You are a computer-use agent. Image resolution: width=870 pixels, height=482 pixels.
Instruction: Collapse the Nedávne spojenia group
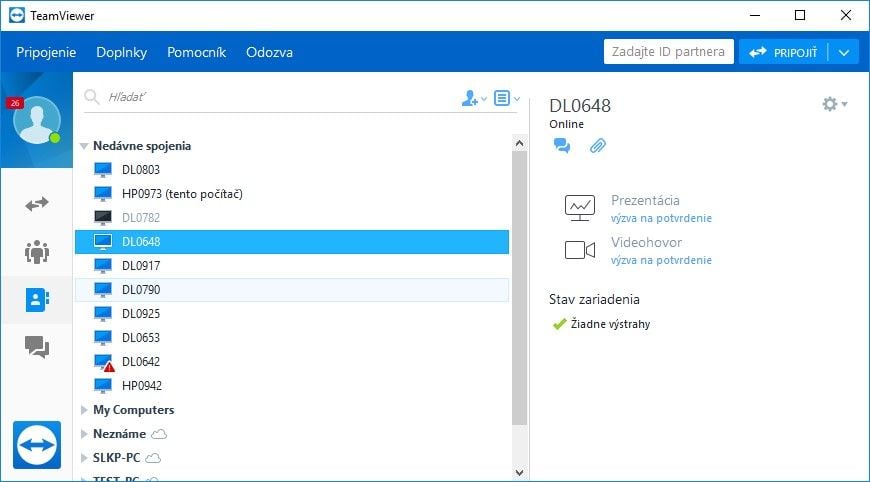(x=84, y=146)
